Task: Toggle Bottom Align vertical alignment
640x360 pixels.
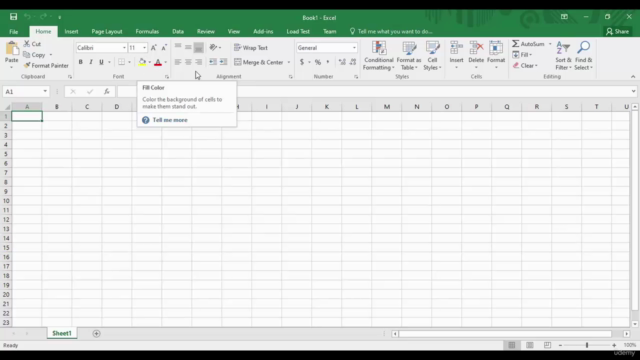Action: pos(198,48)
